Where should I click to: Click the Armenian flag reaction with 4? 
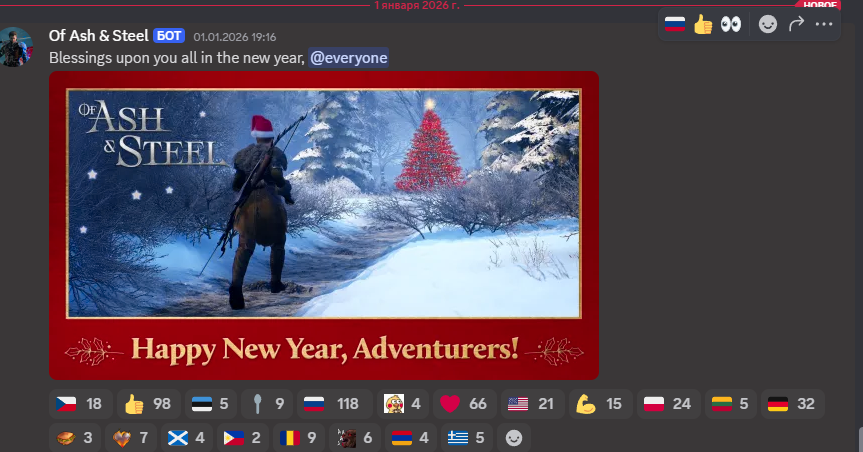point(411,438)
